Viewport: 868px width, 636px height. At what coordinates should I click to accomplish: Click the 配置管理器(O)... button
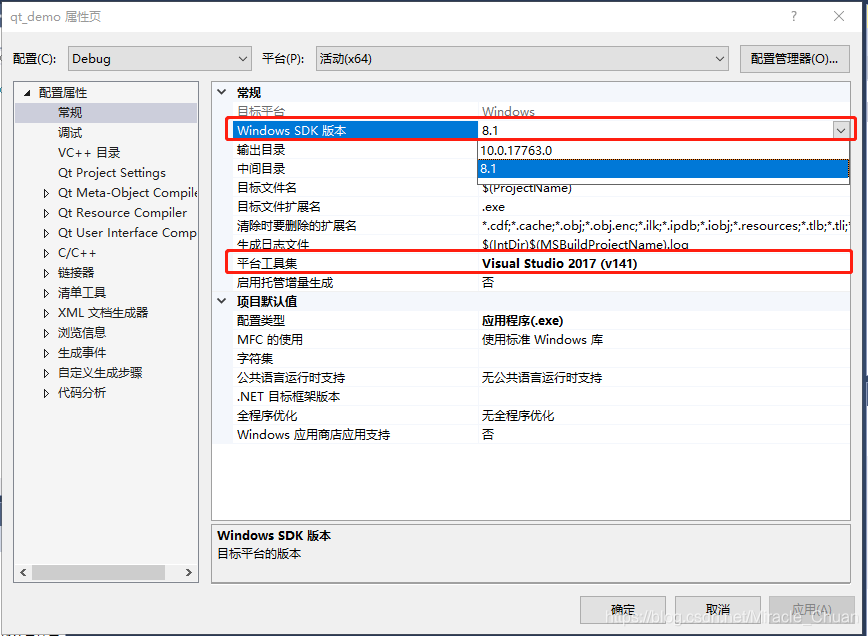[794, 59]
